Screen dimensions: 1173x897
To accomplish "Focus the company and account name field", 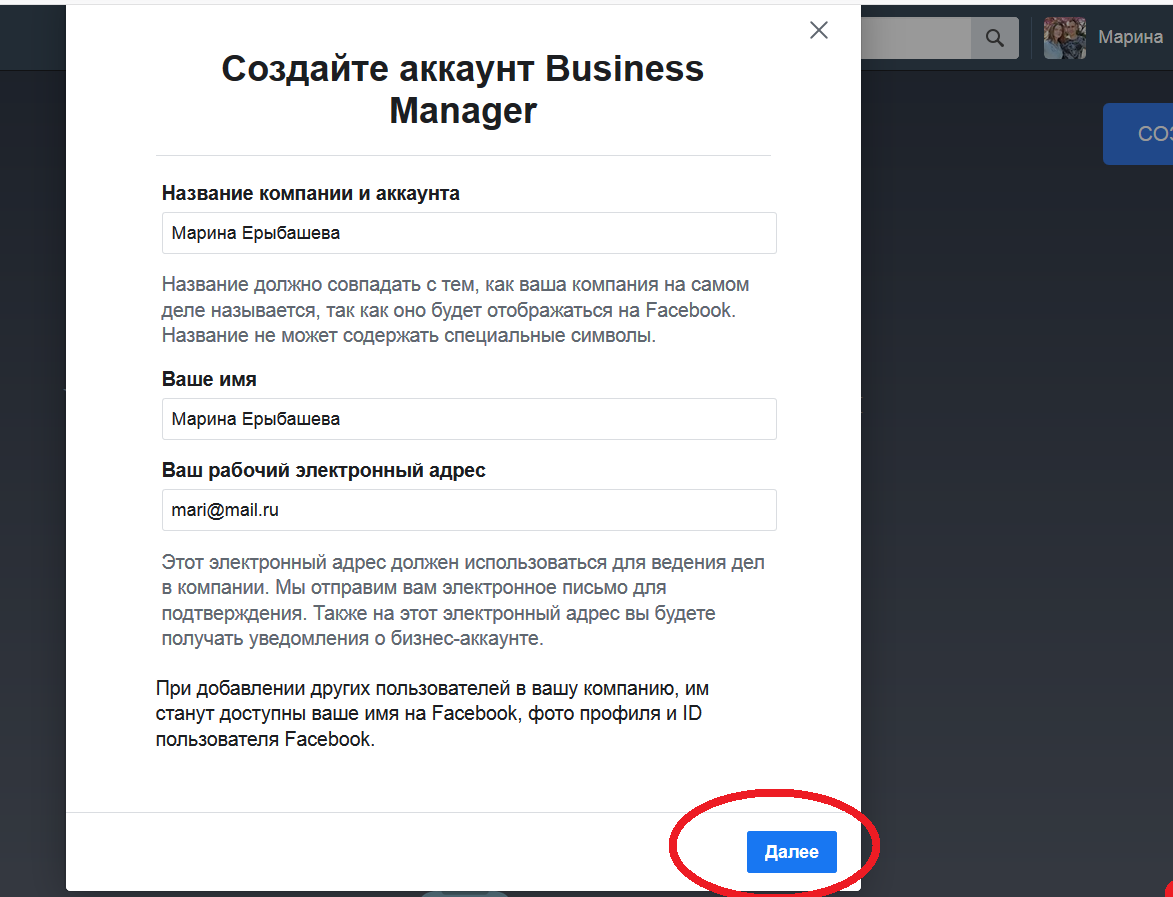I will tap(469, 233).
